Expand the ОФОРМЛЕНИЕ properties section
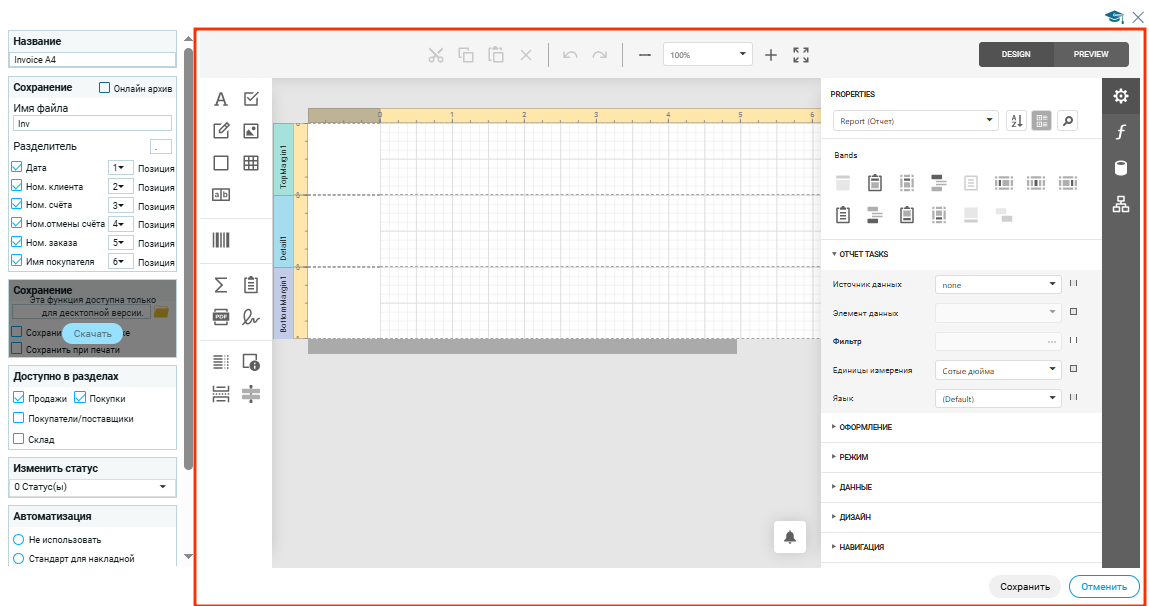Screen dimensions: 1149x606 (x=865, y=427)
